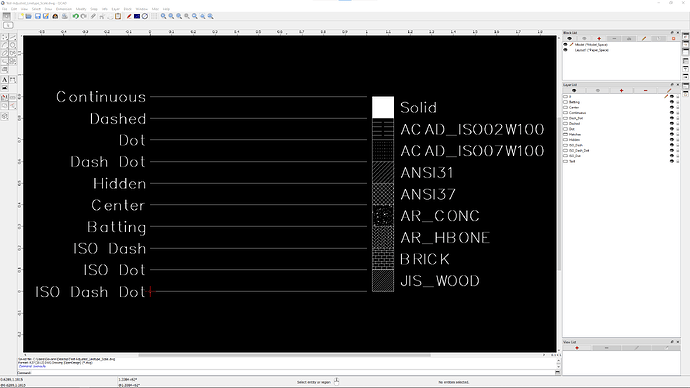Click the first zoom magnifier icon
Screen dimensions: 690x388
pyautogui.click(x=163, y=16)
